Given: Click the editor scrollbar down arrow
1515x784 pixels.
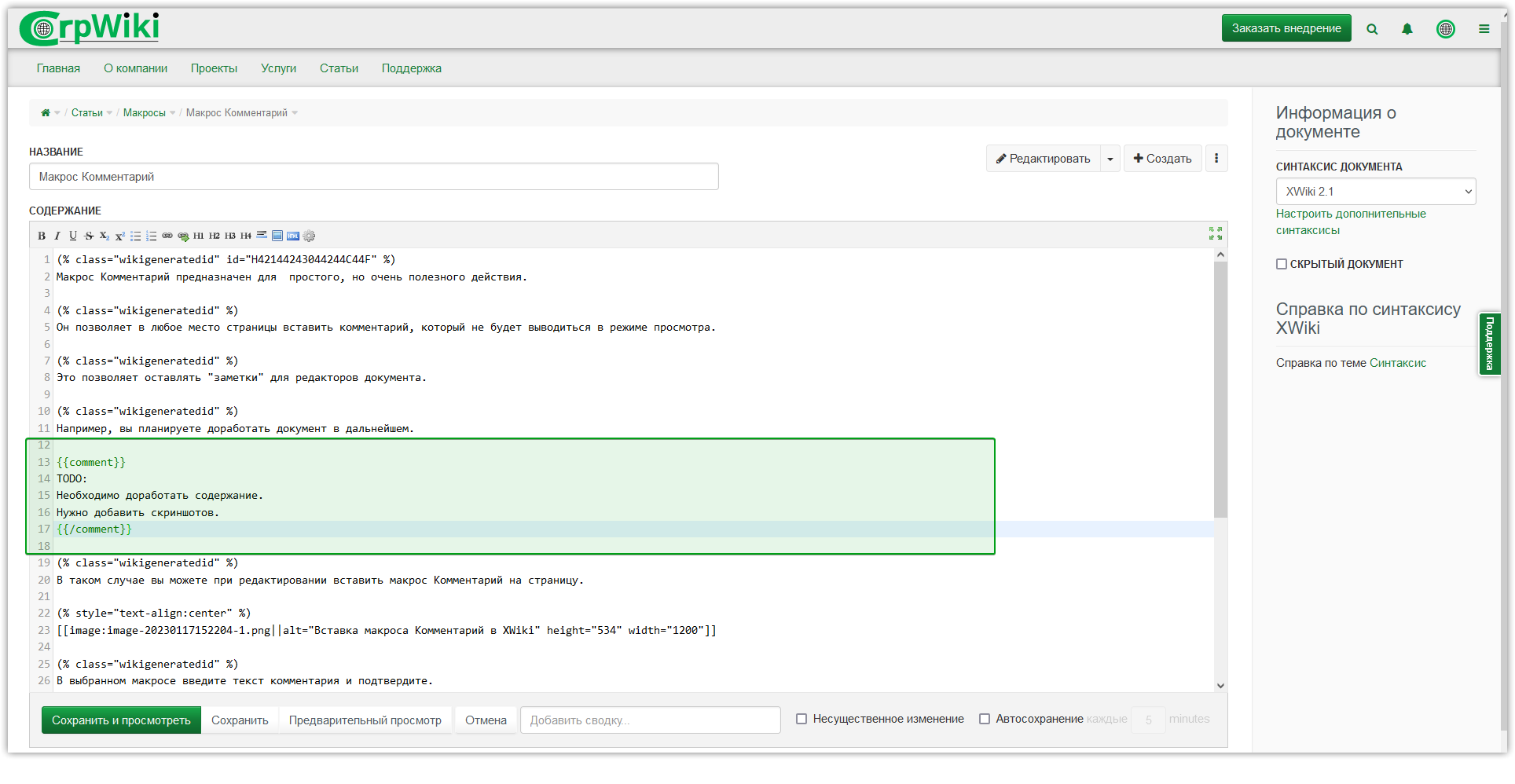Looking at the screenshot, I should click(1220, 686).
